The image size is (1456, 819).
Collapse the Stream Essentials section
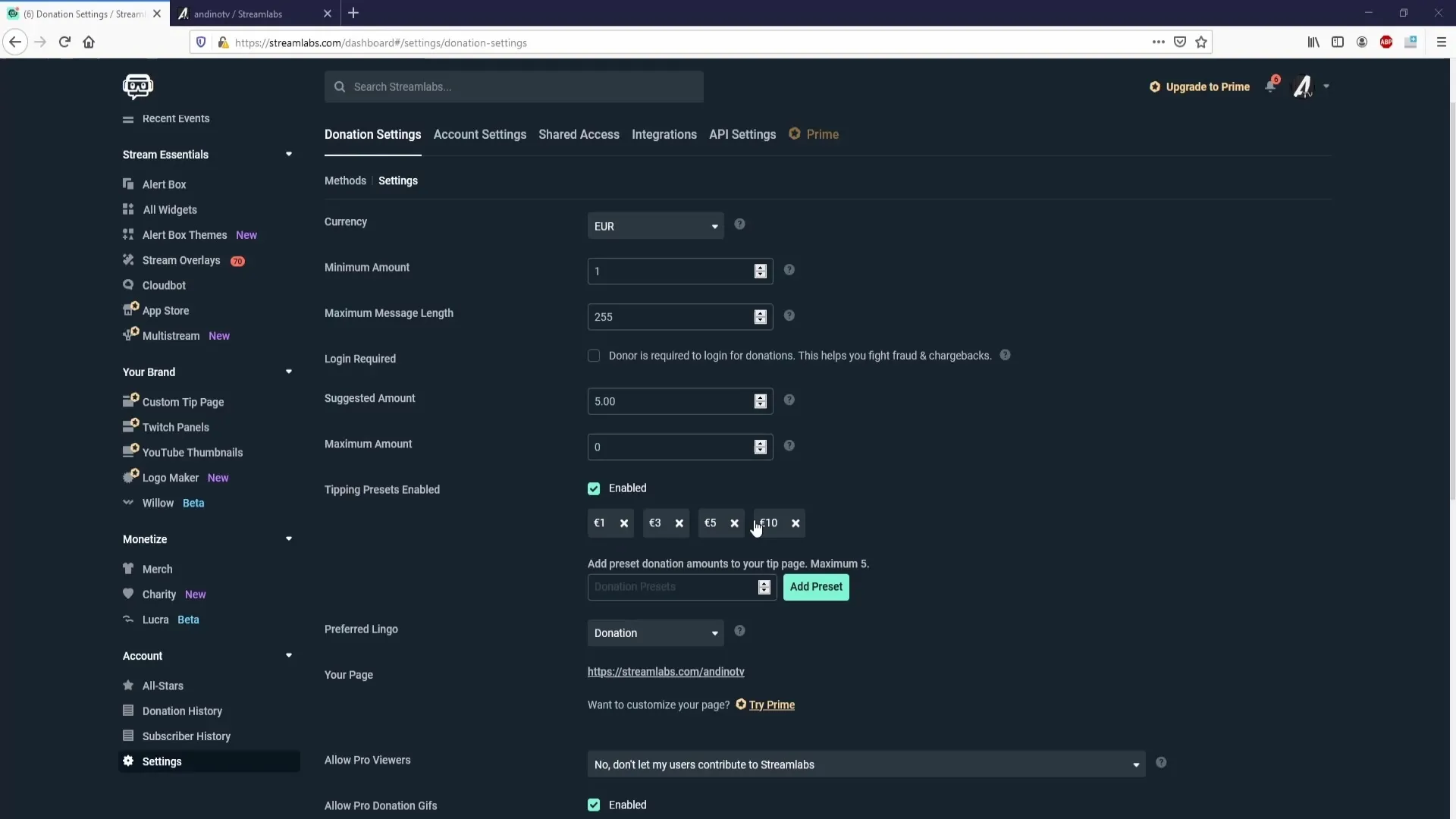click(289, 154)
